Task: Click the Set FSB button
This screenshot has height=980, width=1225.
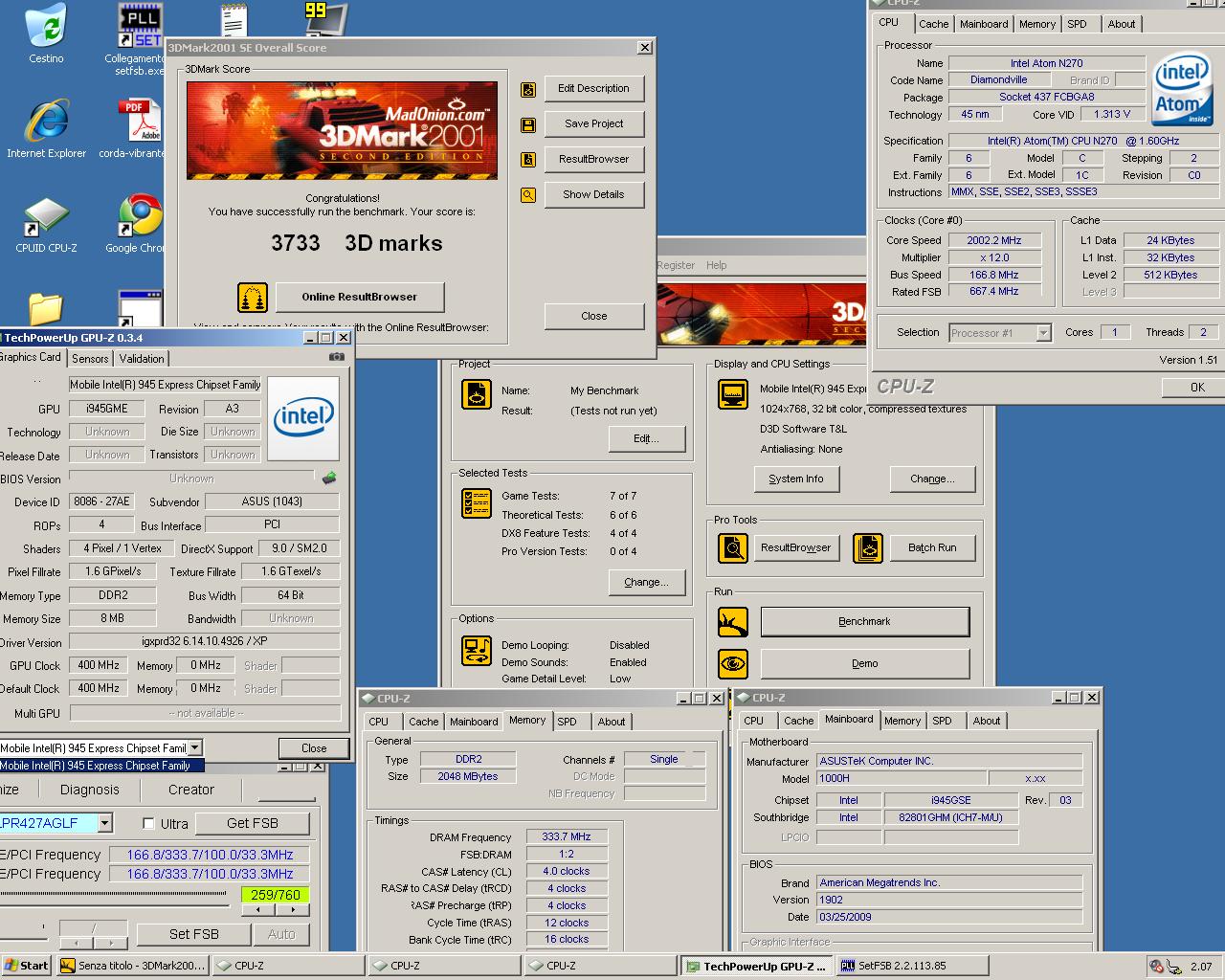Action: tap(194, 934)
